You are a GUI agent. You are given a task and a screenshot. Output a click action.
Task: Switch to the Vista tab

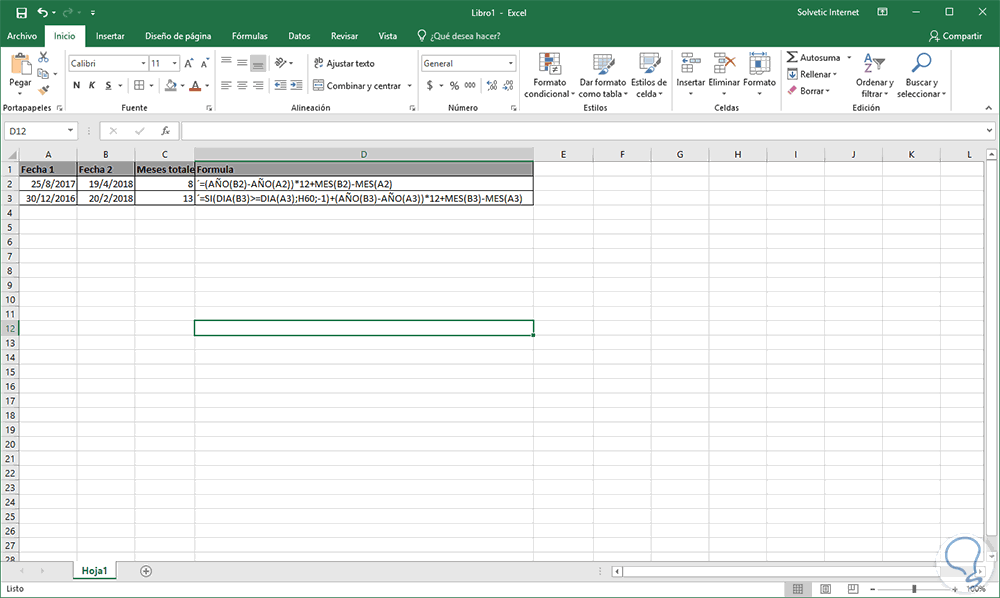click(x=388, y=36)
